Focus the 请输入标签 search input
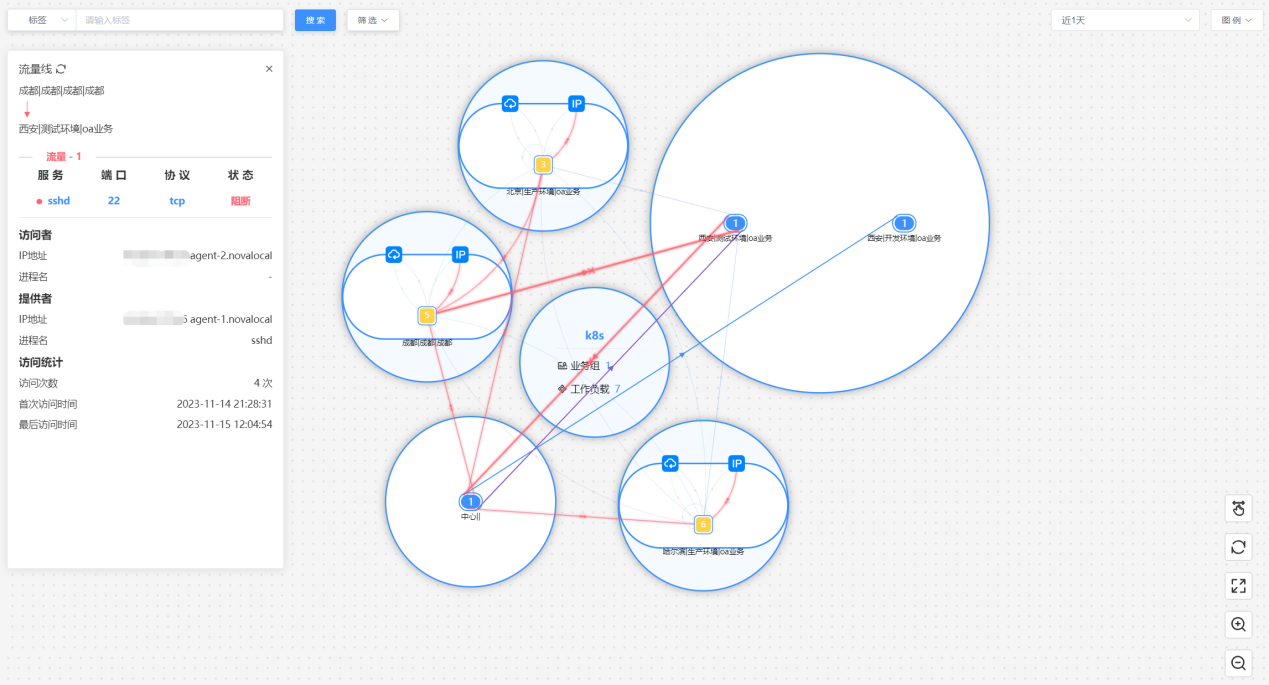 pos(180,20)
